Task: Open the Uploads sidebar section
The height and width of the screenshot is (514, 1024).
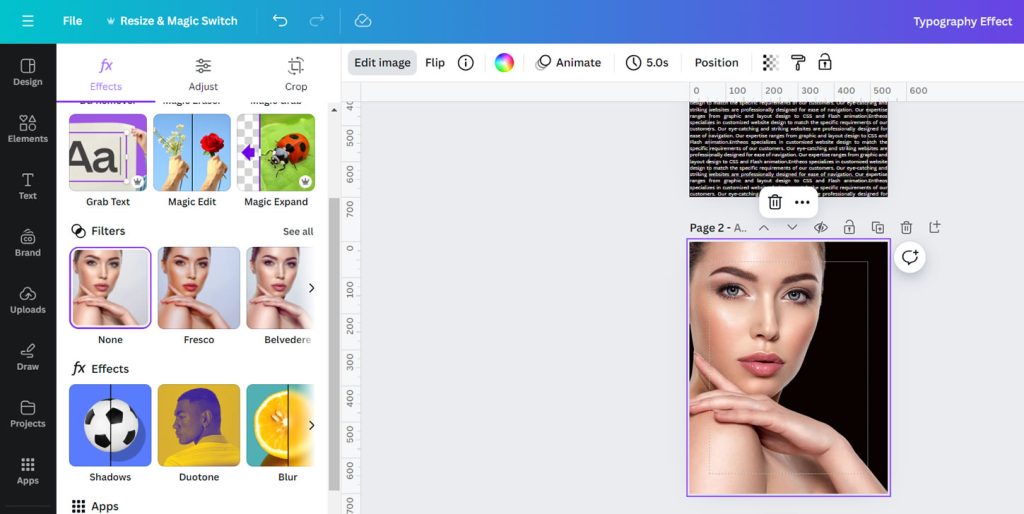Action: 28,300
